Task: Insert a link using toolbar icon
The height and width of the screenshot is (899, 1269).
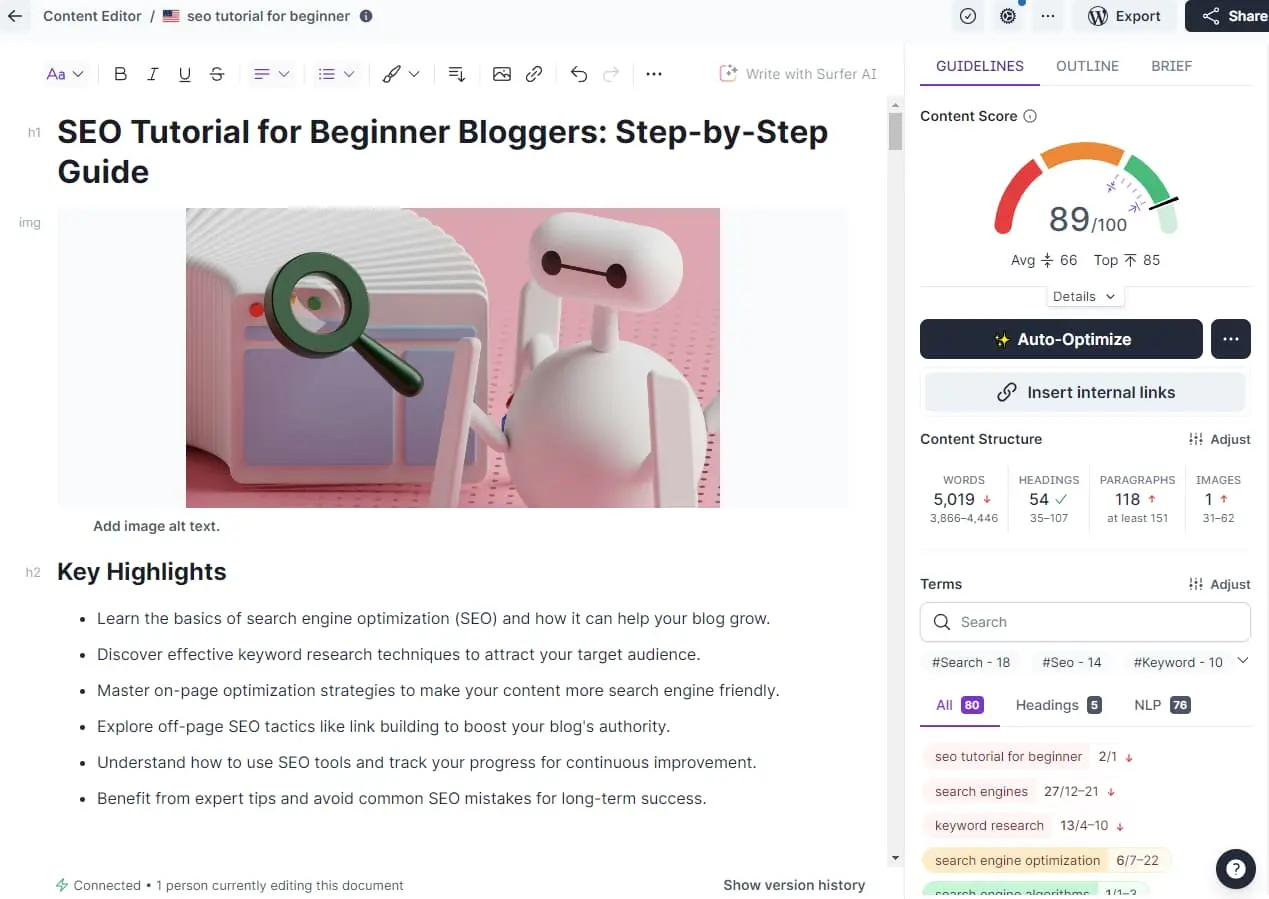Action: [534, 74]
